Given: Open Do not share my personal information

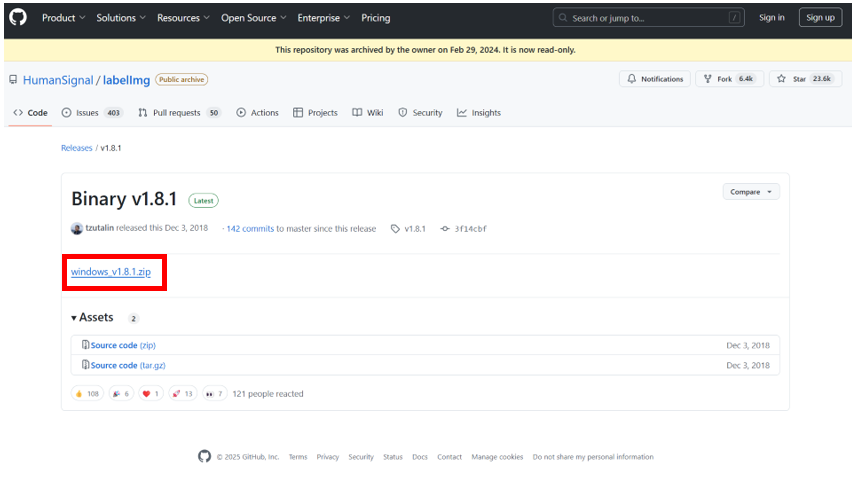Looking at the screenshot, I should tap(593, 457).
